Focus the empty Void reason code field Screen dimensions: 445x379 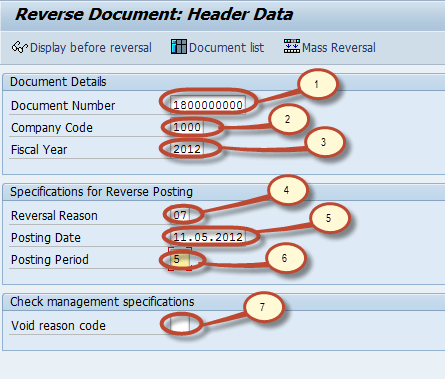[x=180, y=325]
